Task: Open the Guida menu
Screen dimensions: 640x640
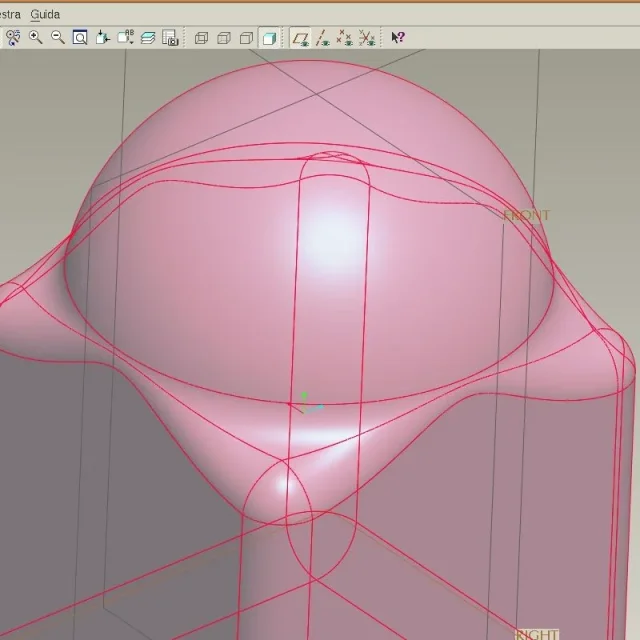Action: point(45,14)
